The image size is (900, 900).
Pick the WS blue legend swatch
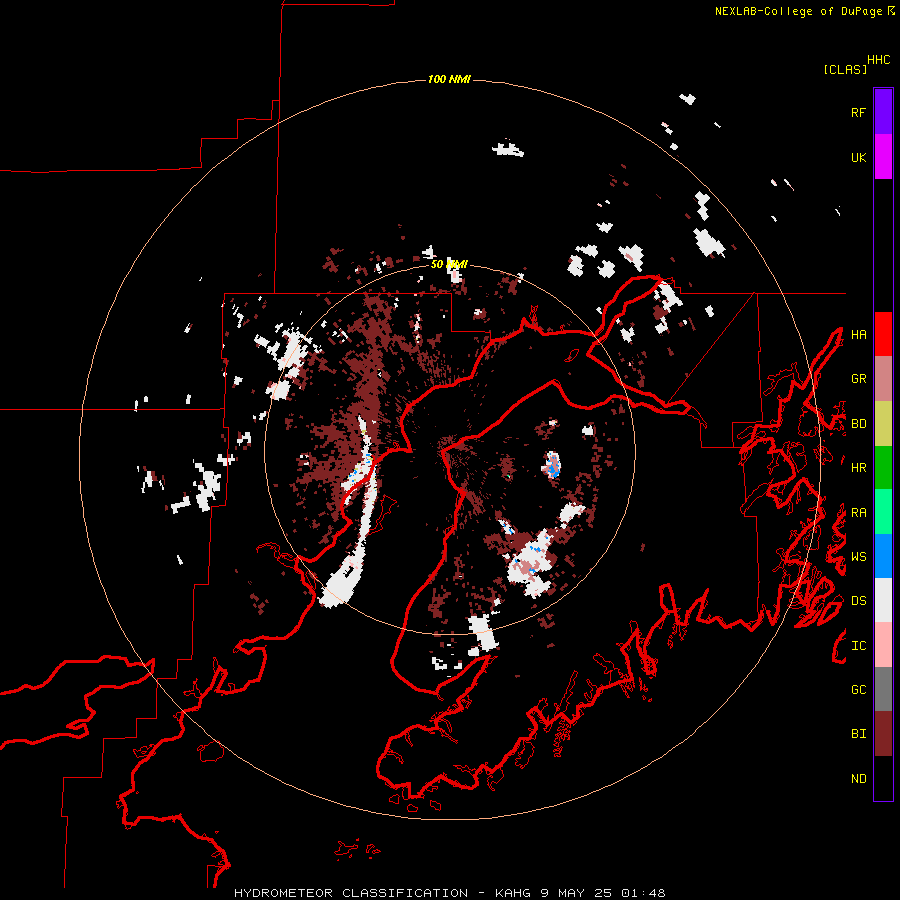coord(883,556)
